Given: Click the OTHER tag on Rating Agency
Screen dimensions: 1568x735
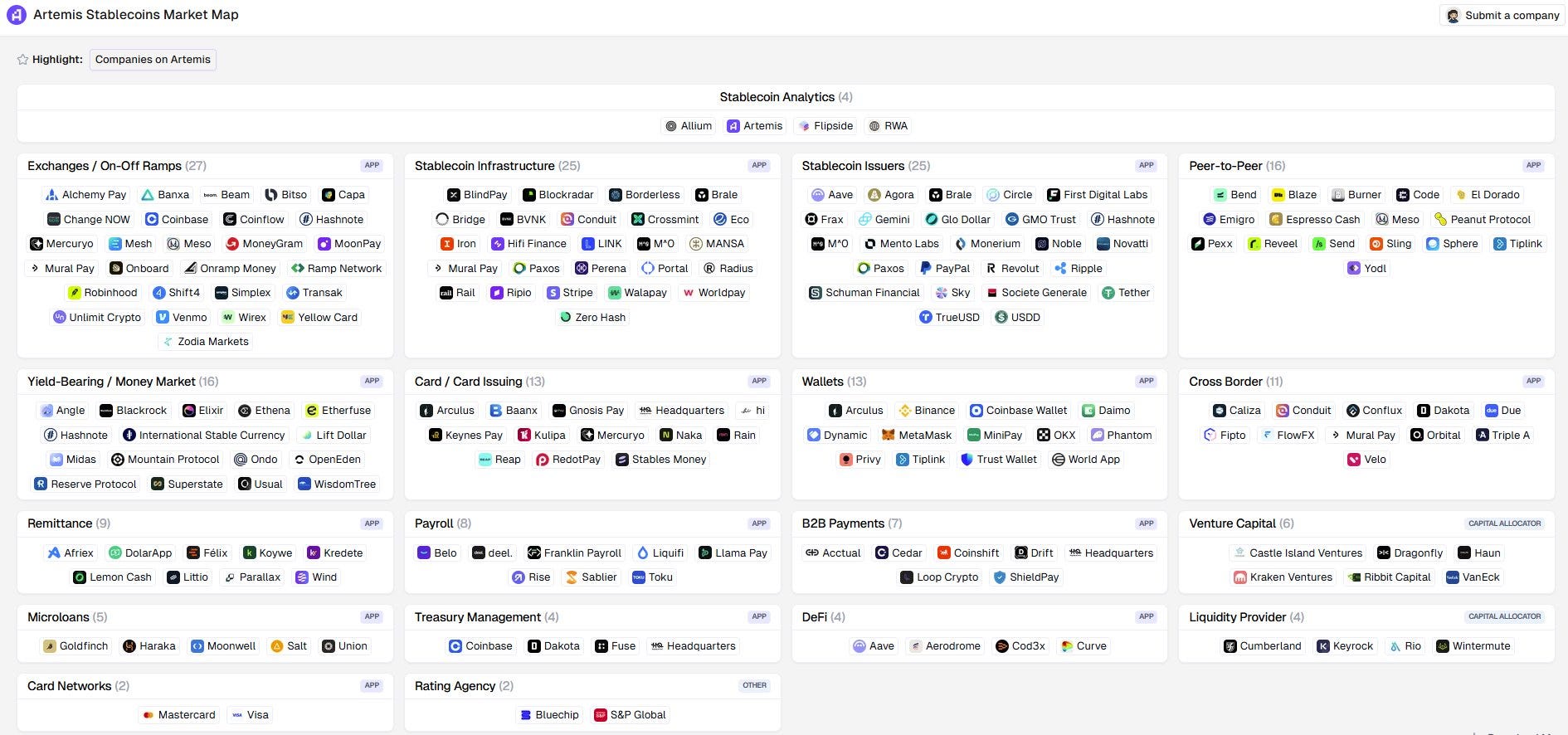Looking at the screenshot, I should click(755, 686).
